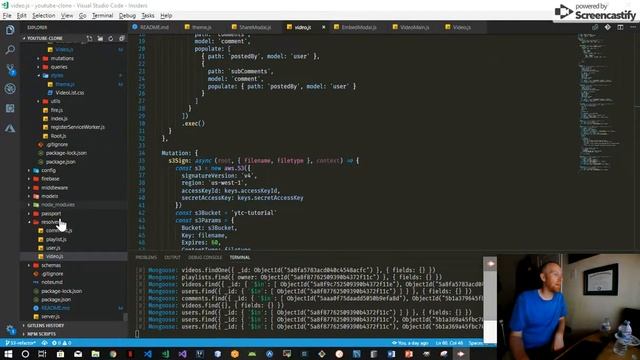Viewport: 640px width, 360px height.
Task: Open the Manage gear icon
Action: pos(10,329)
